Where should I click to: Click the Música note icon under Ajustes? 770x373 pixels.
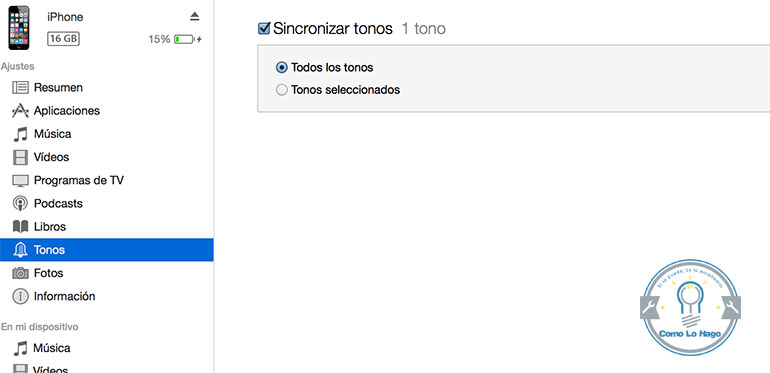click(x=20, y=134)
